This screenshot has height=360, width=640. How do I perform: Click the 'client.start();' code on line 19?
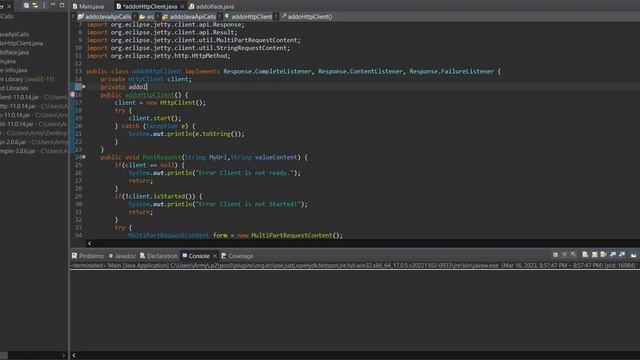click(155, 118)
